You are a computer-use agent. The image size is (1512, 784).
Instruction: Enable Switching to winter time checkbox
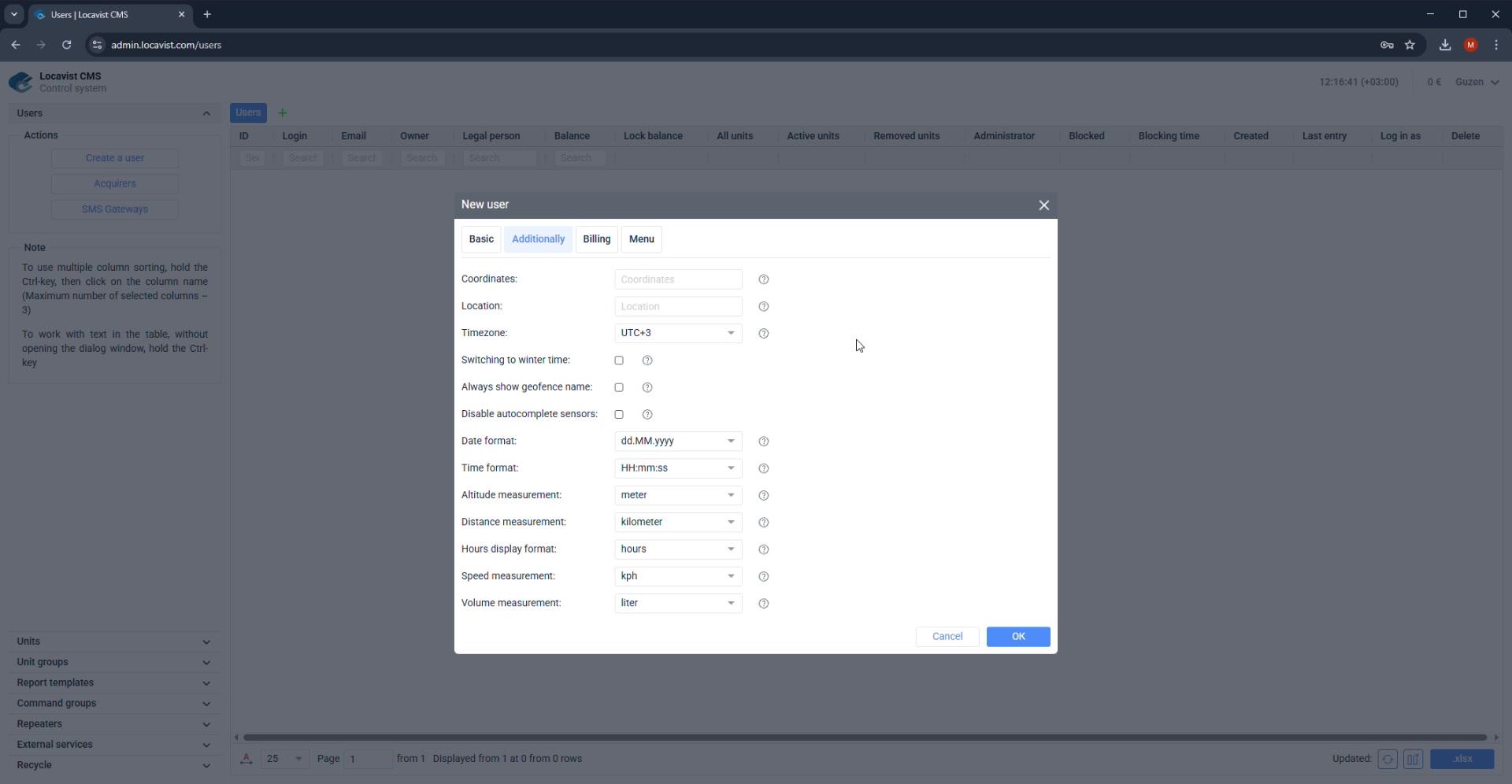[x=619, y=361]
